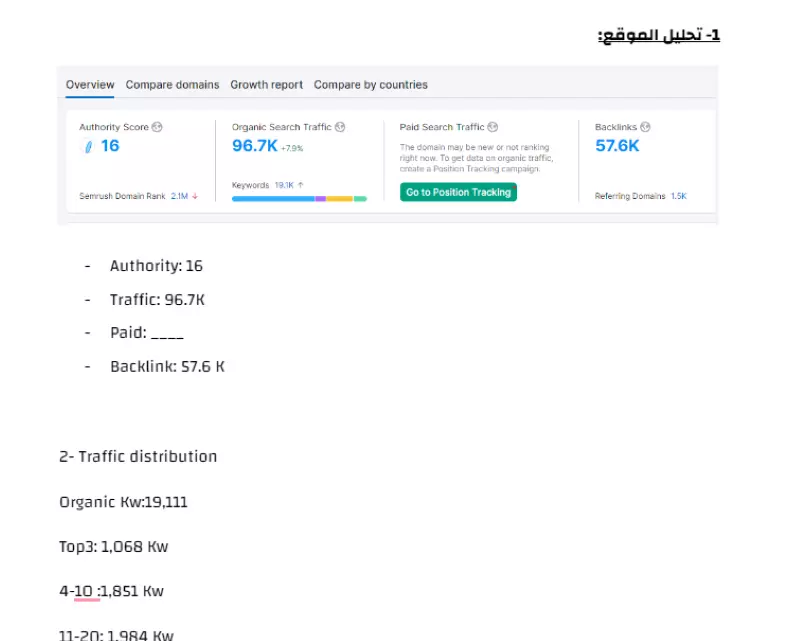Return to the Overview tab

click(88, 84)
